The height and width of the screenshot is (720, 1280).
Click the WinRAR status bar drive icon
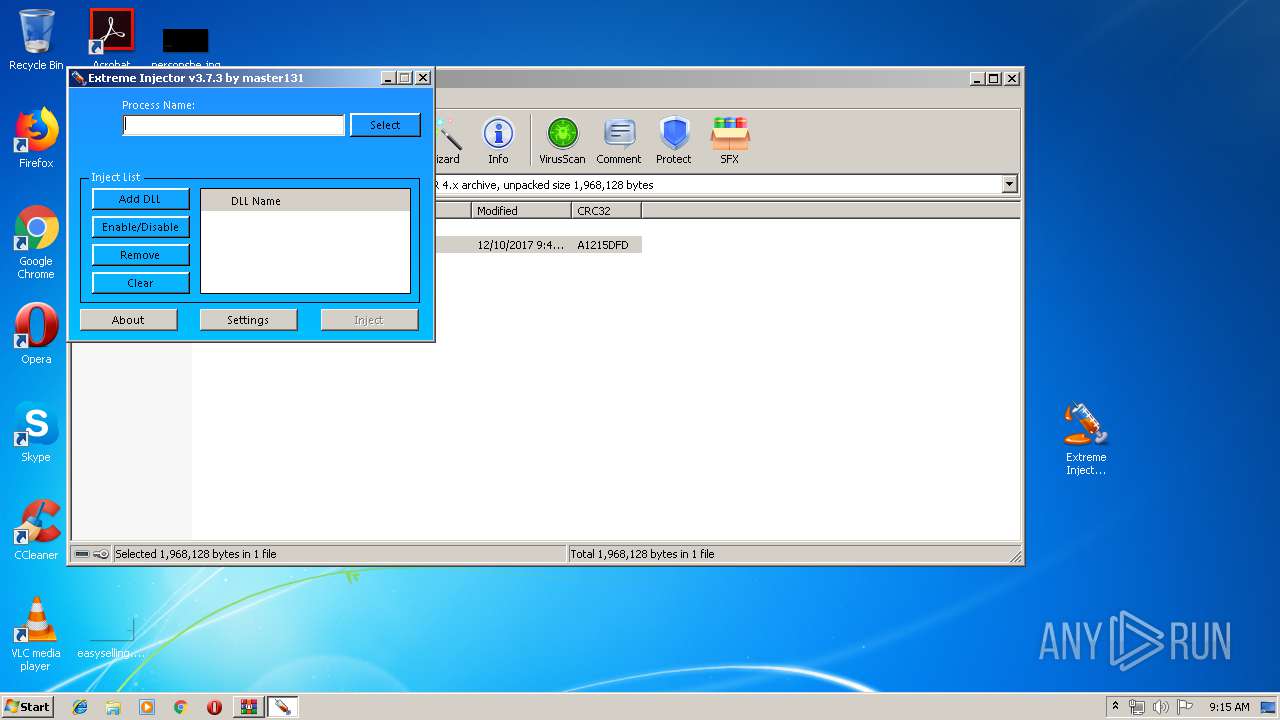click(x=82, y=554)
